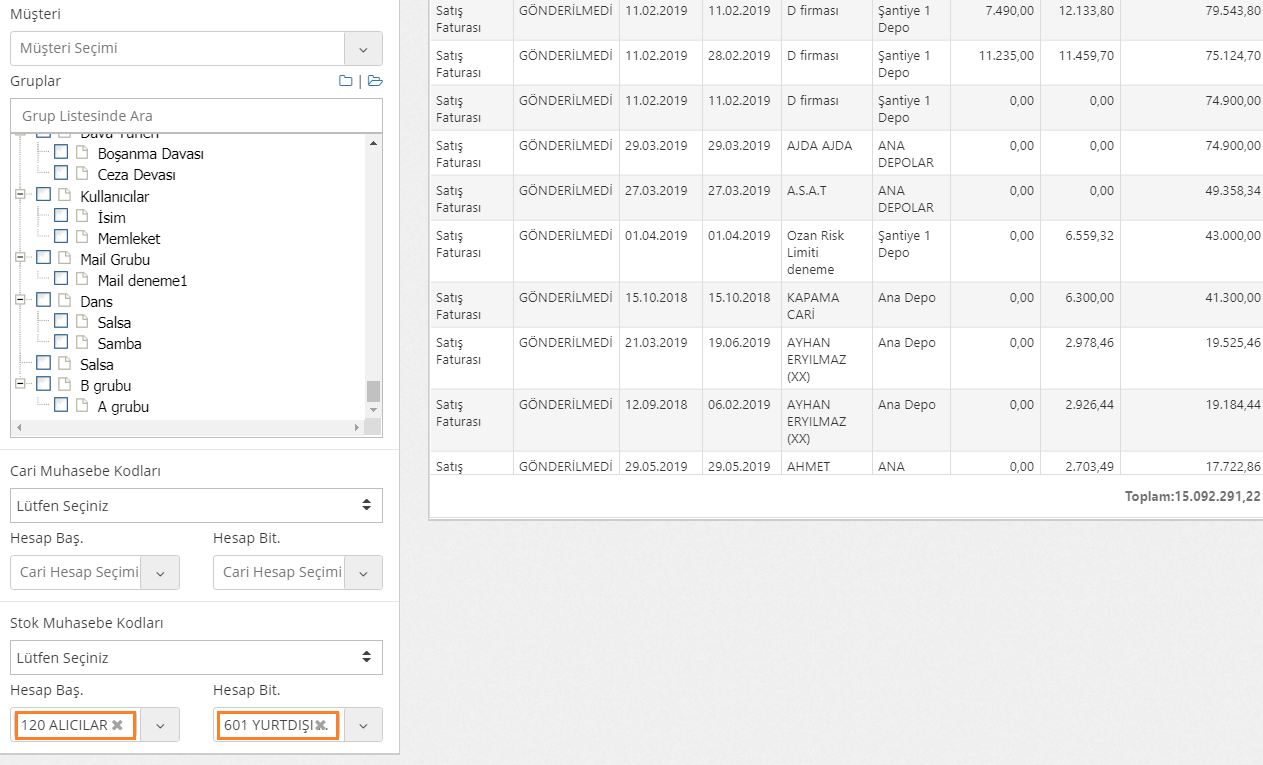This screenshot has width=1263, height=765.
Task: Open the Stok Hesap Baş. dropdown arrow
Action: pos(160,725)
